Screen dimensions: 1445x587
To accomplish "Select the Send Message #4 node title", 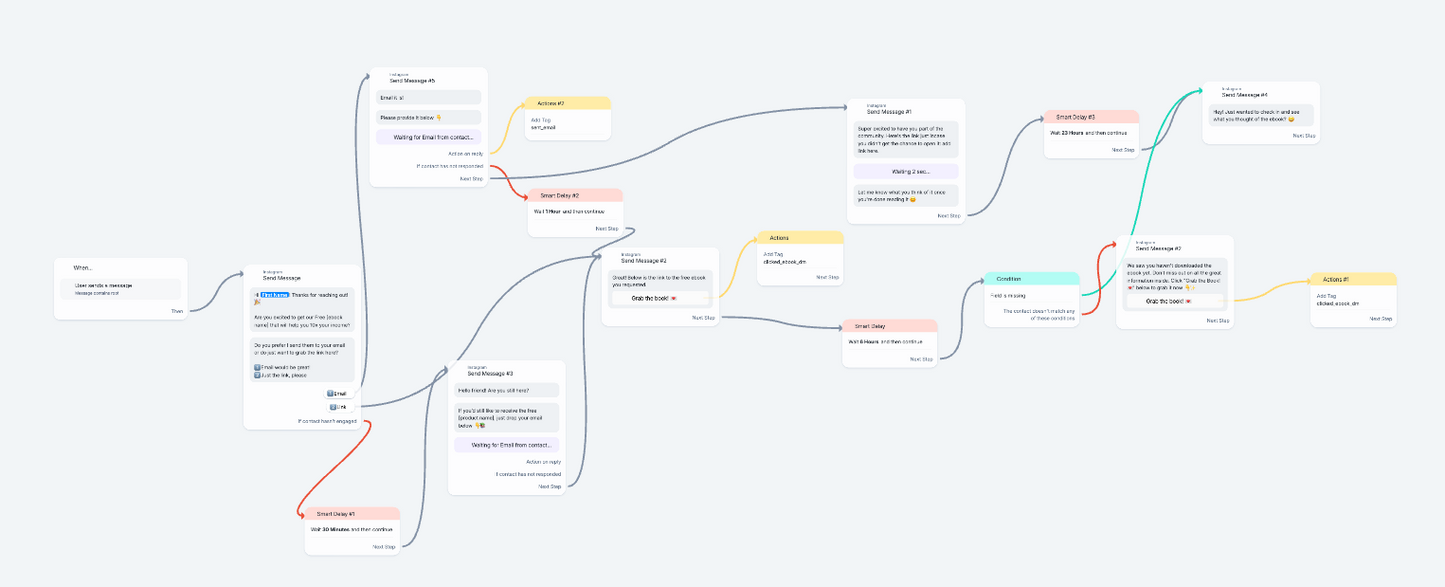I will [x=1245, y=95].
